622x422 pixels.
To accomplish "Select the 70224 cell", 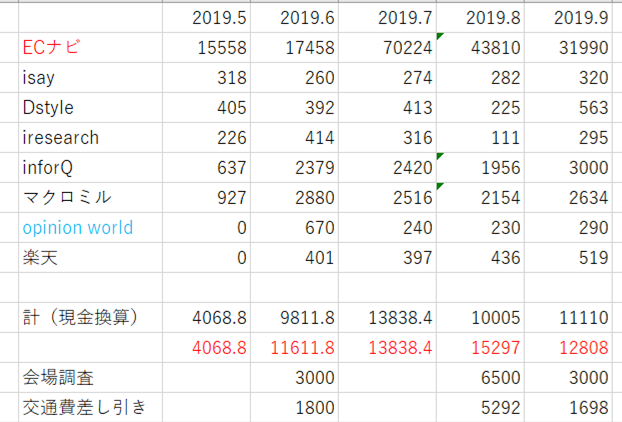I will point(388,48).
